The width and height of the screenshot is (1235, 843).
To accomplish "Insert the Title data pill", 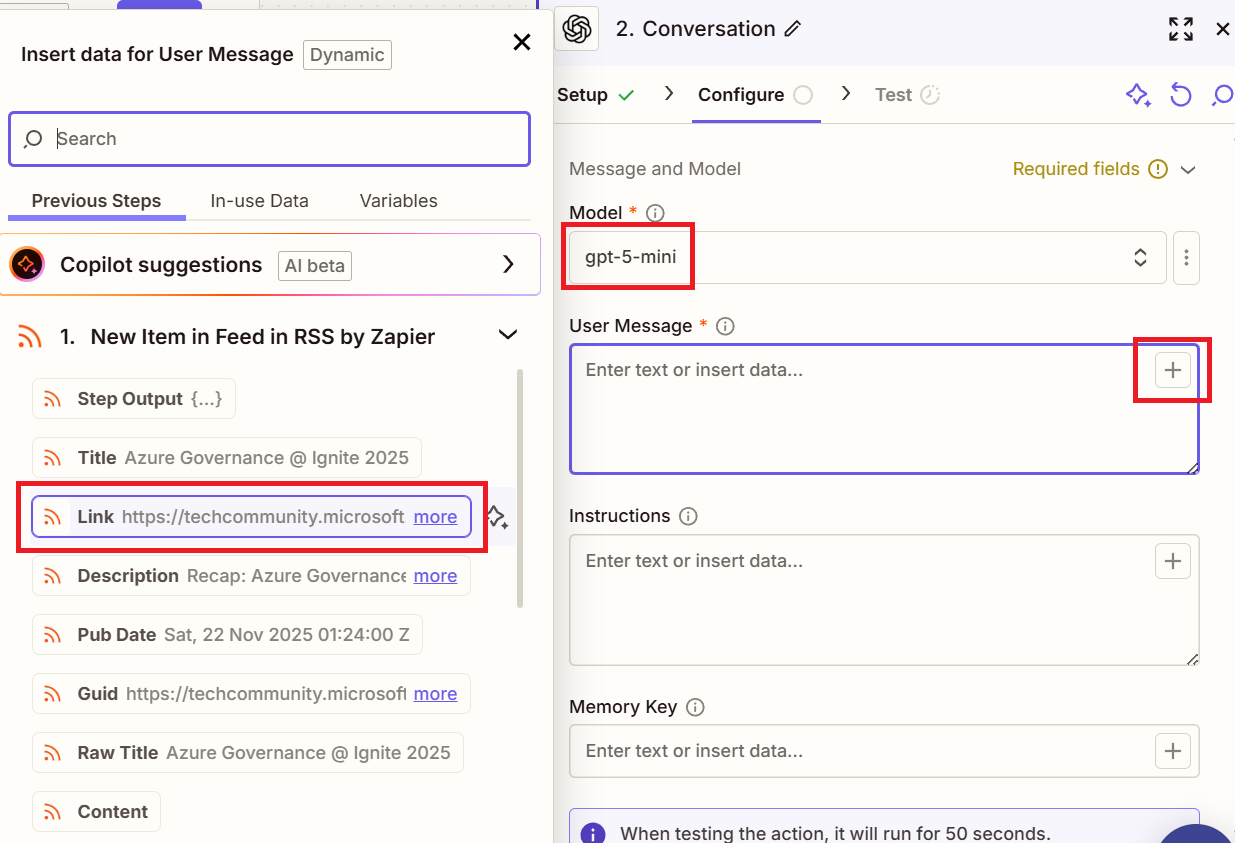I will point(227,458).
